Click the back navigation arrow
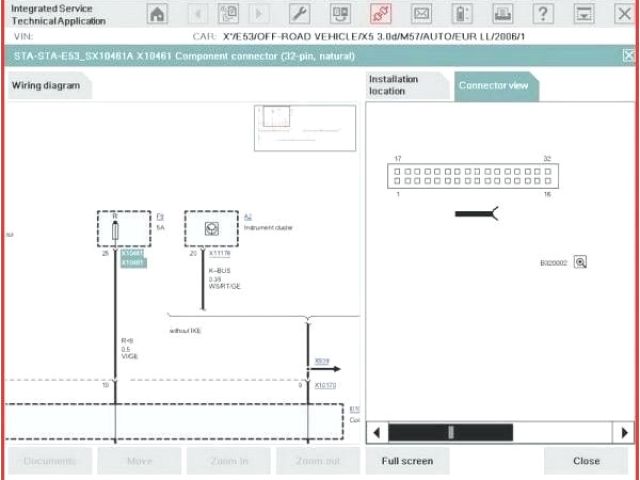640x480 pixels. pos(197,14)
